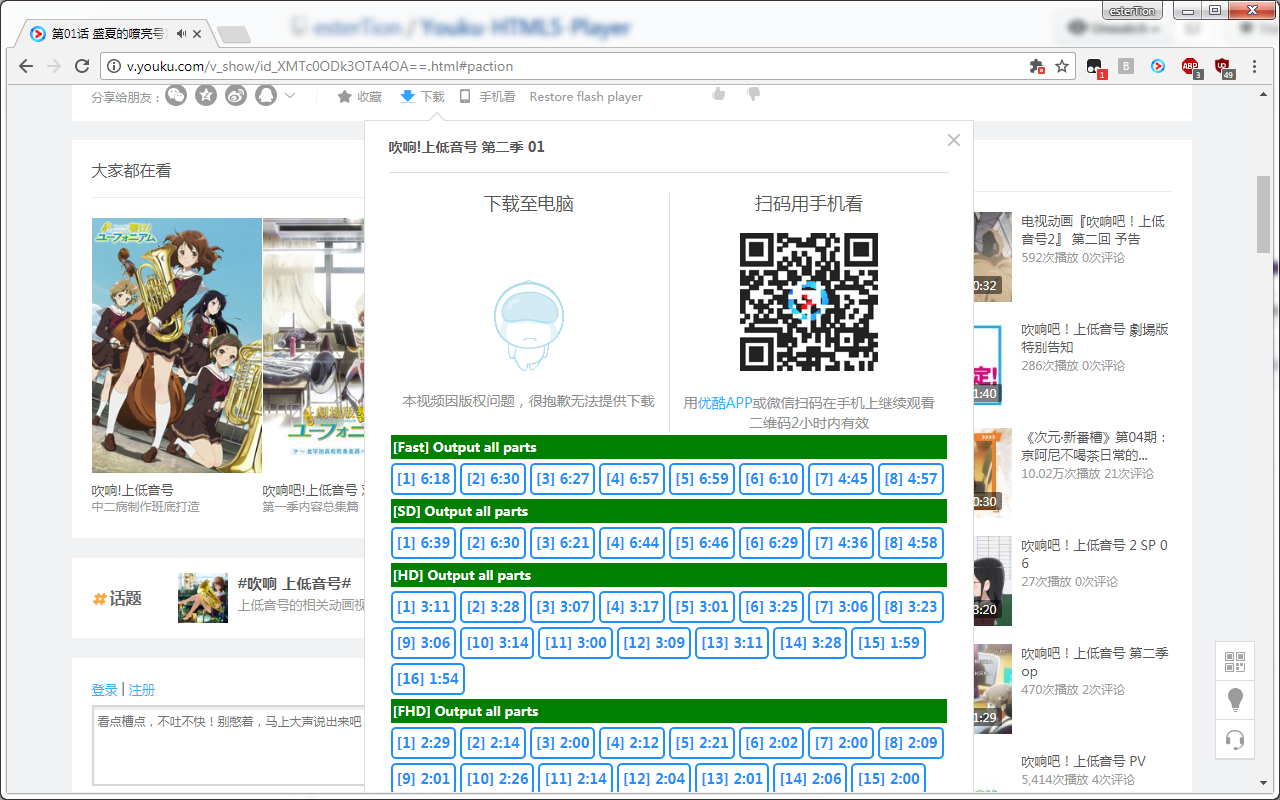
Task: Open the uBlock shield extension icon
Action: coord(1223,67)
